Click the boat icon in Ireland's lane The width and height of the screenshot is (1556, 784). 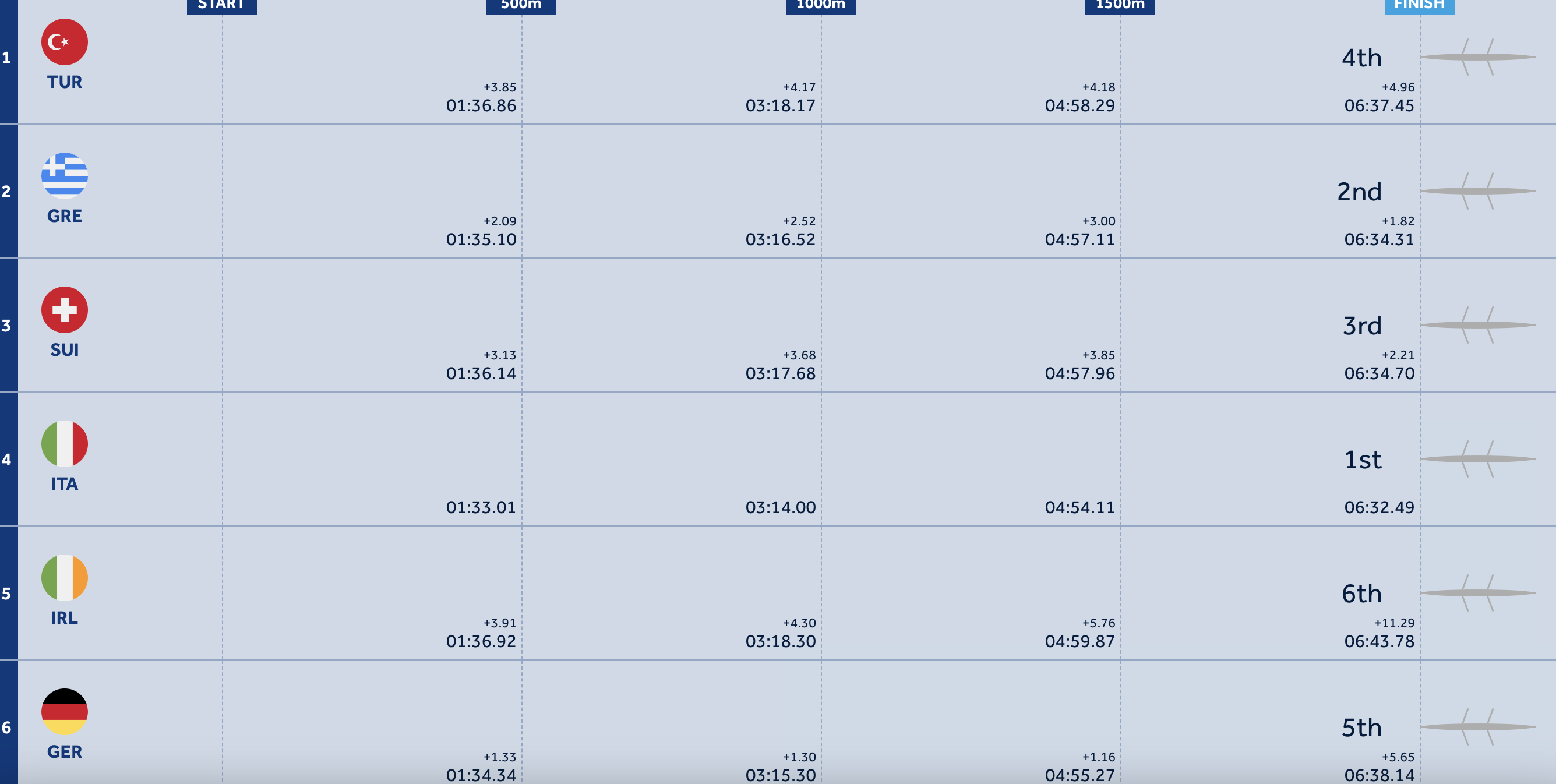coord(1477,593)
